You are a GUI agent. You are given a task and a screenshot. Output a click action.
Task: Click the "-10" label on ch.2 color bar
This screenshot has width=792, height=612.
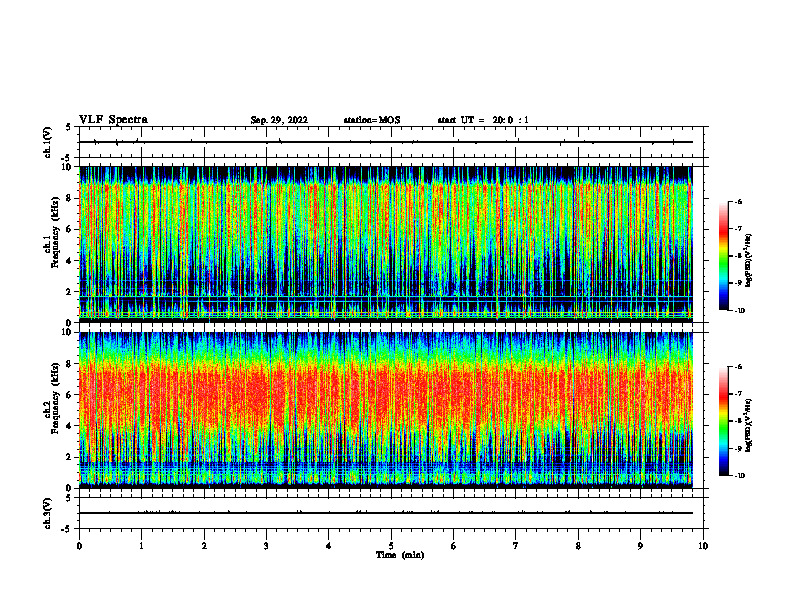(739, 476)
